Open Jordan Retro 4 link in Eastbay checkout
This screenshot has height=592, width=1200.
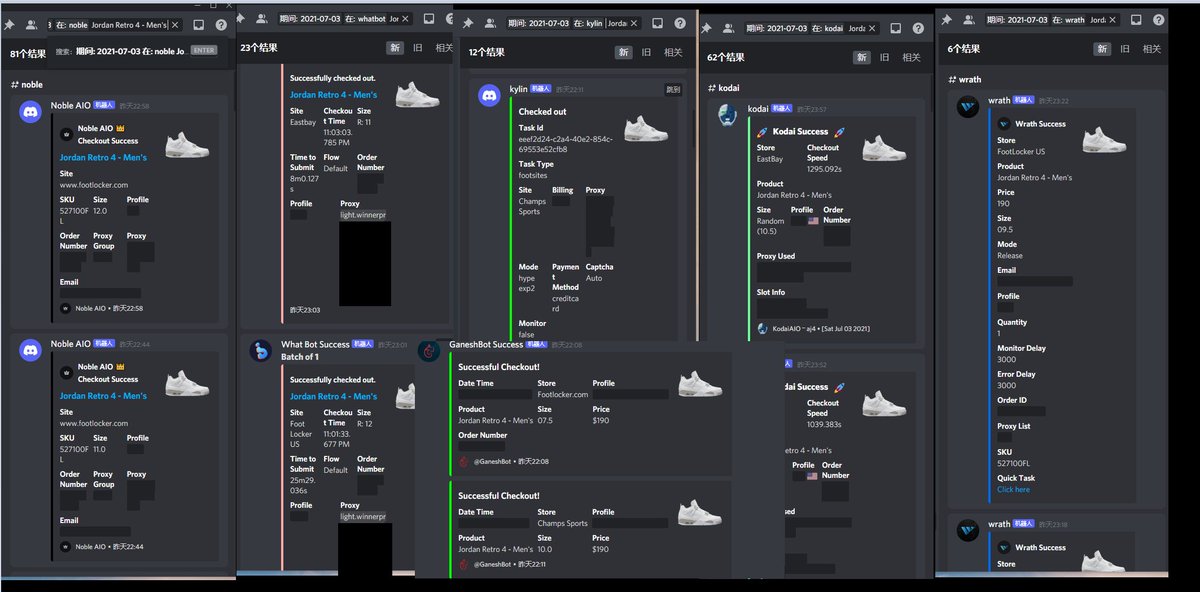point(333,95)
